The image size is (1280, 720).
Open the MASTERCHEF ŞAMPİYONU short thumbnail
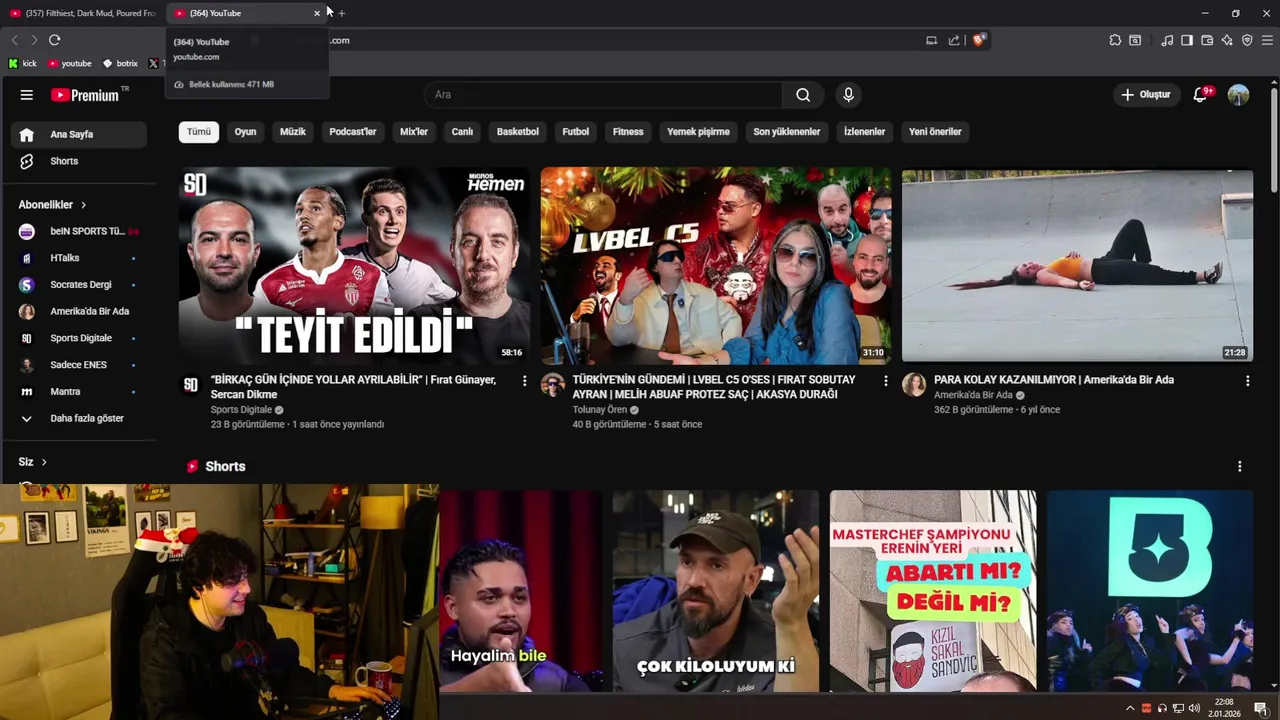click(933, 590)
